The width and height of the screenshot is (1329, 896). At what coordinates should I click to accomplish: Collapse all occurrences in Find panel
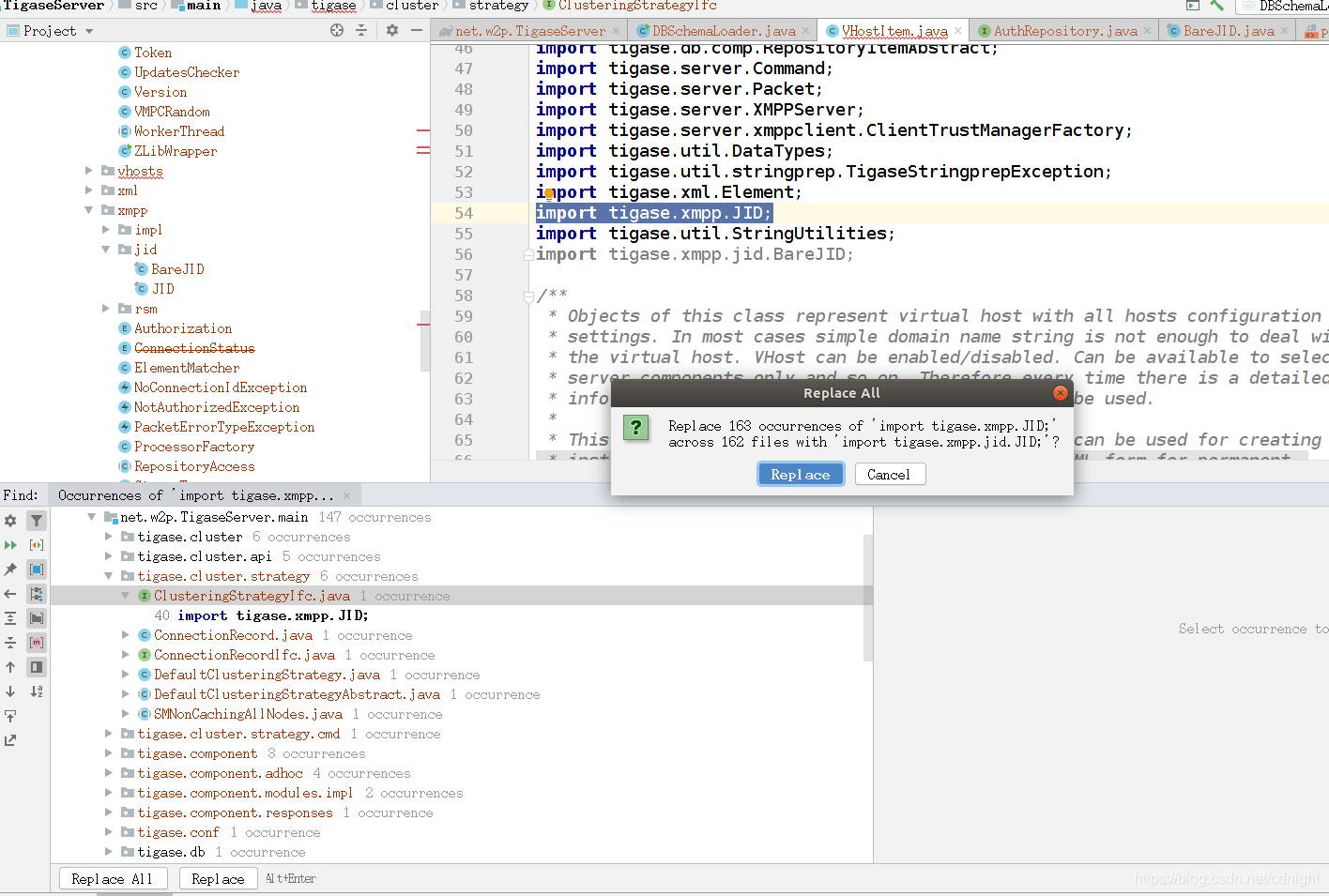pos(10,643)
